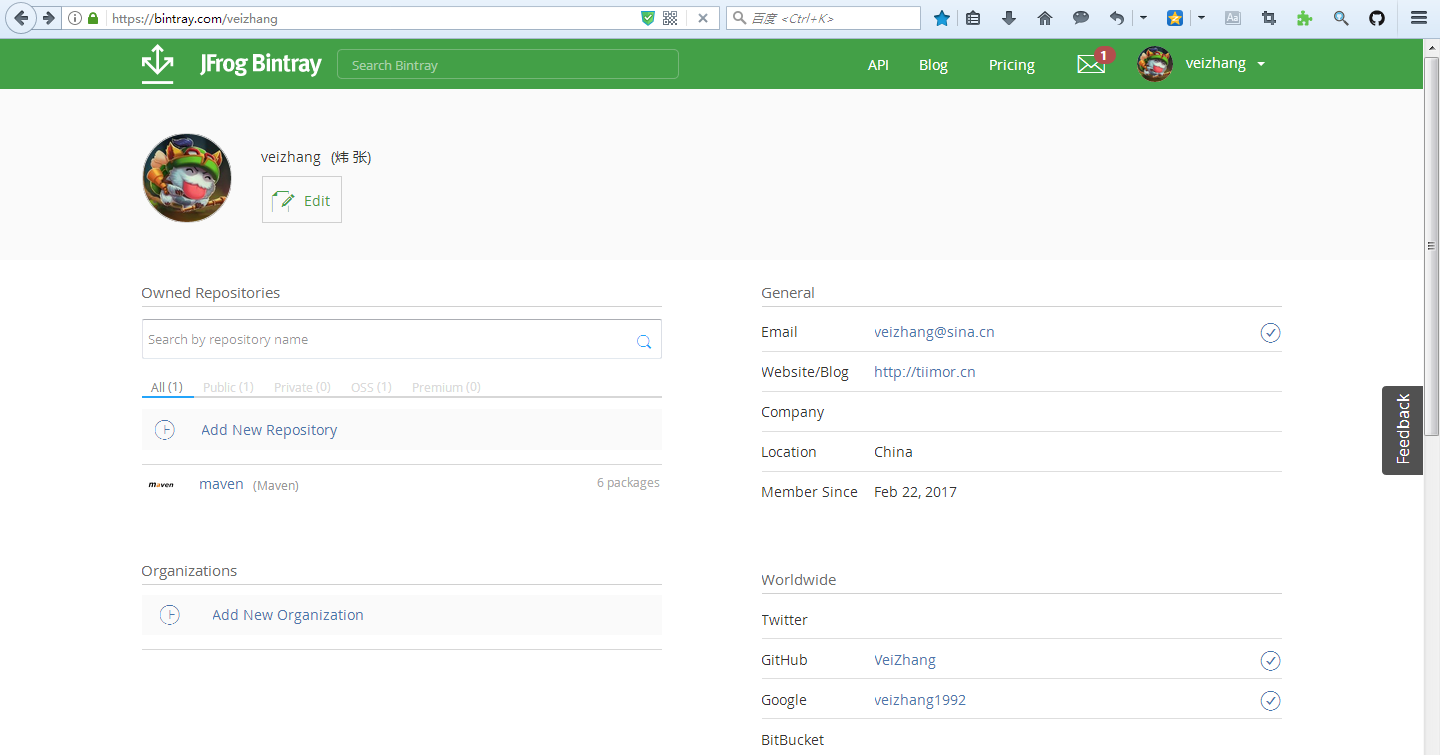Open dropdown arrow next to undo icon
1440x755 pixels.
pos(1143,18)
